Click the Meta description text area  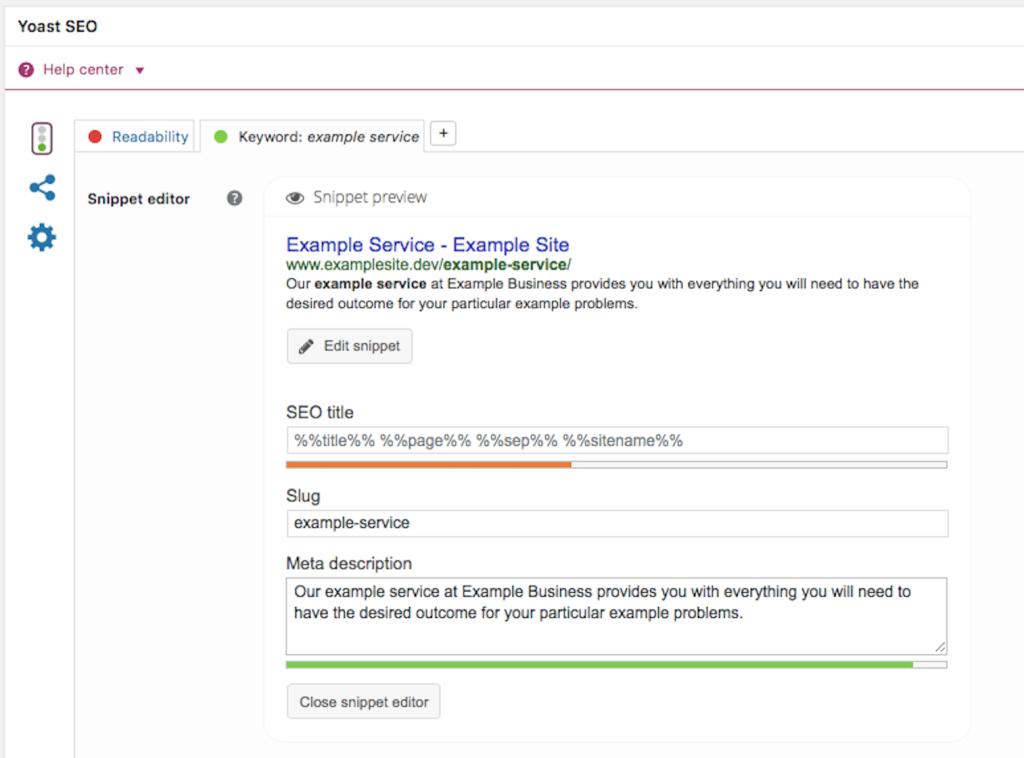[616, 615]
